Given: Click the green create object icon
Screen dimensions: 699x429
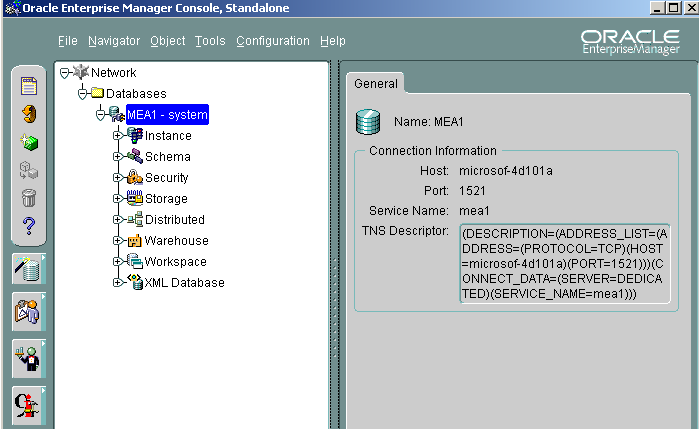Looking at the screenshot, I should pyautogui.click(x=29, y=142).
